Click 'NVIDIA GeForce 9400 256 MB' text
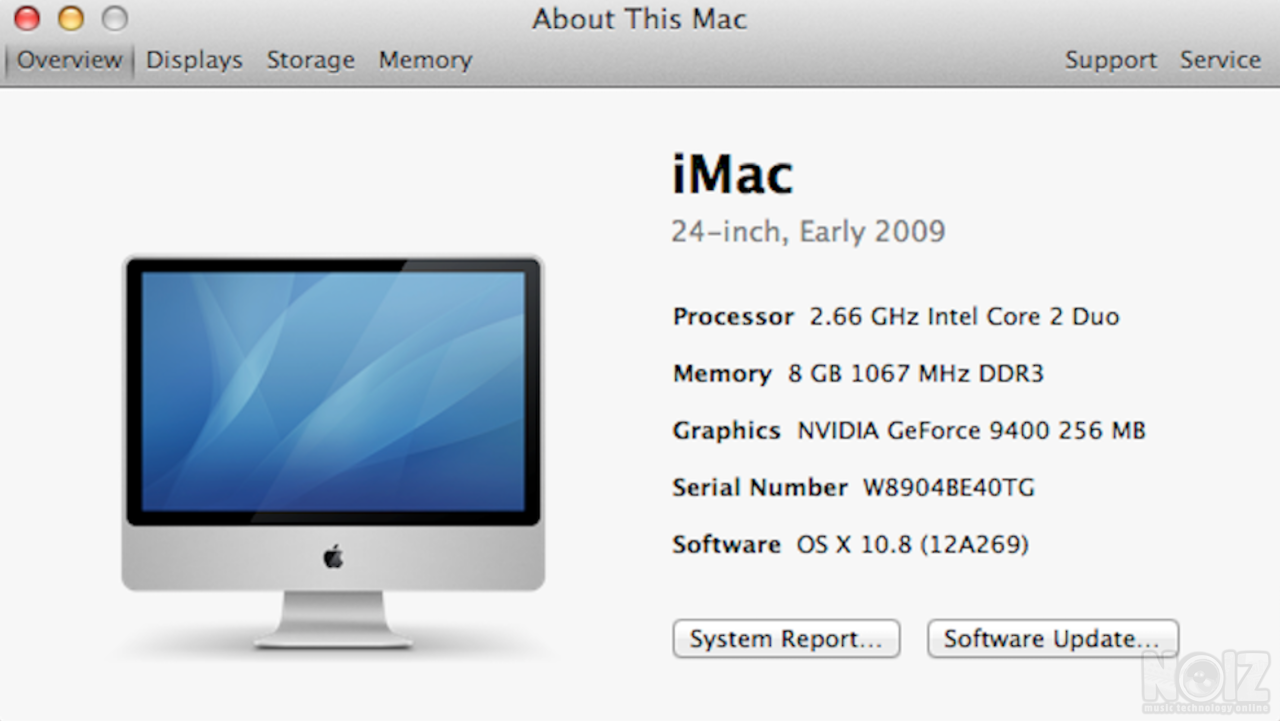 tap(971, 431)
